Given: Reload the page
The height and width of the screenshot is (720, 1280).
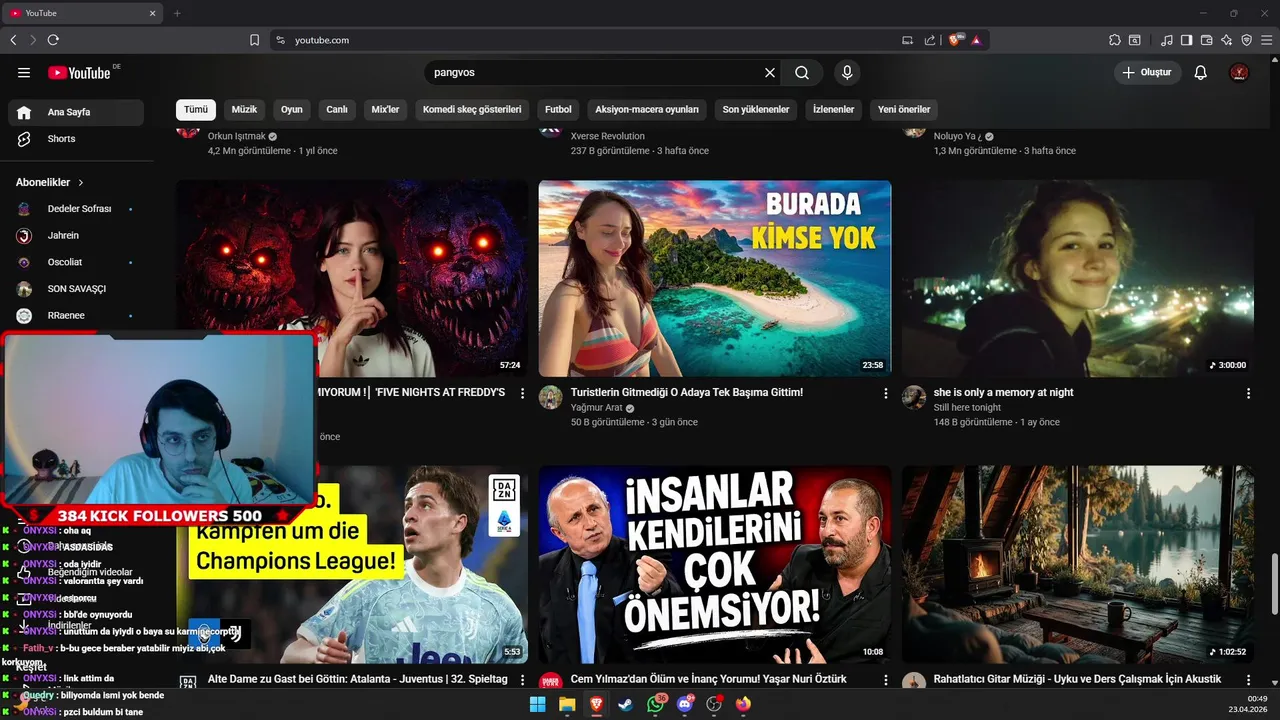Looking at the screenshot, I should click(53, 40).
